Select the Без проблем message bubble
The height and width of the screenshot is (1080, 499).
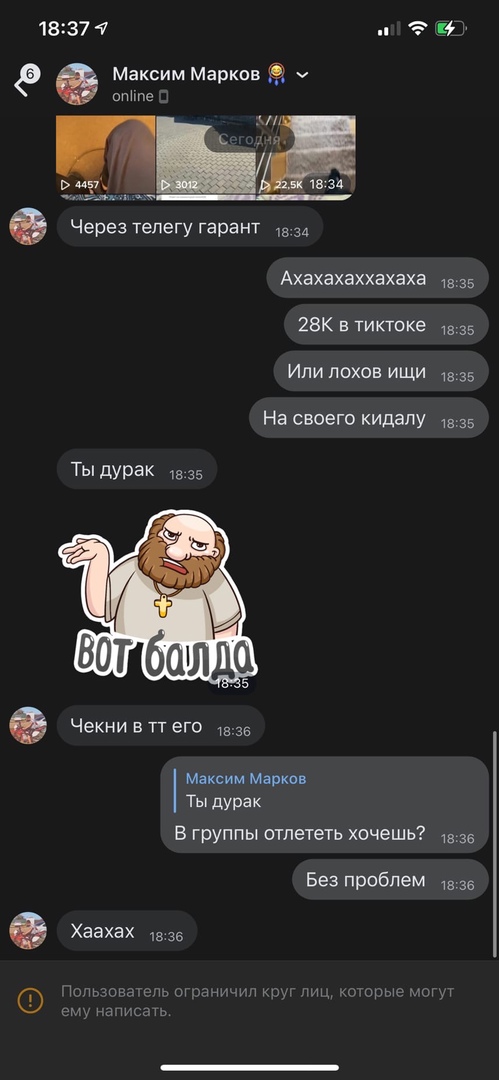pos(391,879)
